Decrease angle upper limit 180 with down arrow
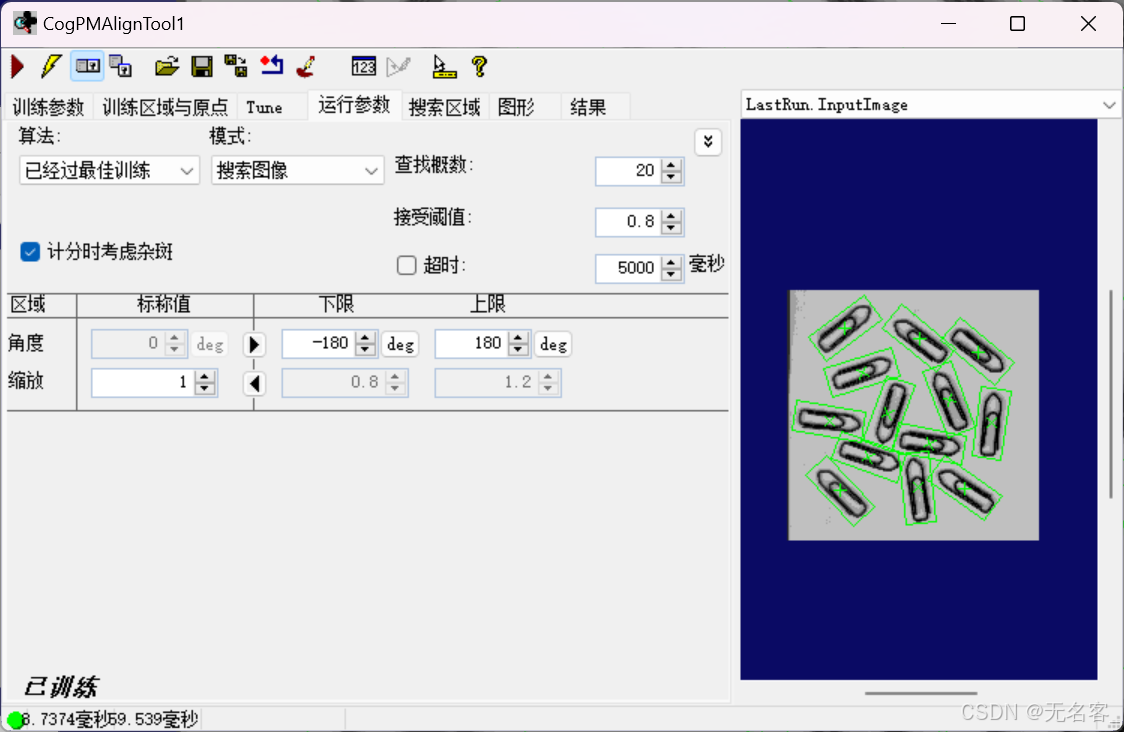This screenshot has width=1124, height=732. coord(518,351)
